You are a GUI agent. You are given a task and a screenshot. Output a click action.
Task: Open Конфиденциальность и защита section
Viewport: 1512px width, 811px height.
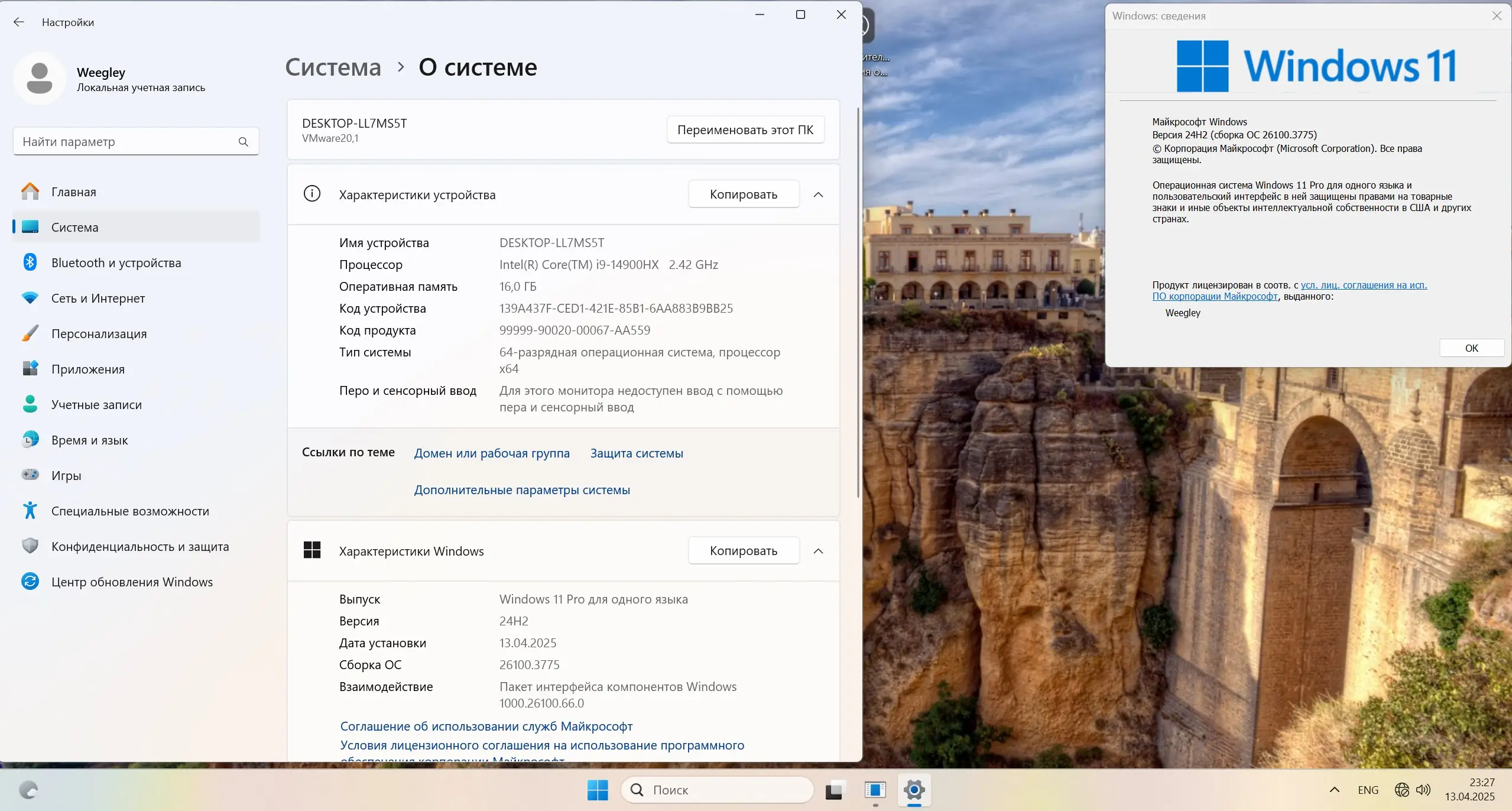[x=140, y=546]
